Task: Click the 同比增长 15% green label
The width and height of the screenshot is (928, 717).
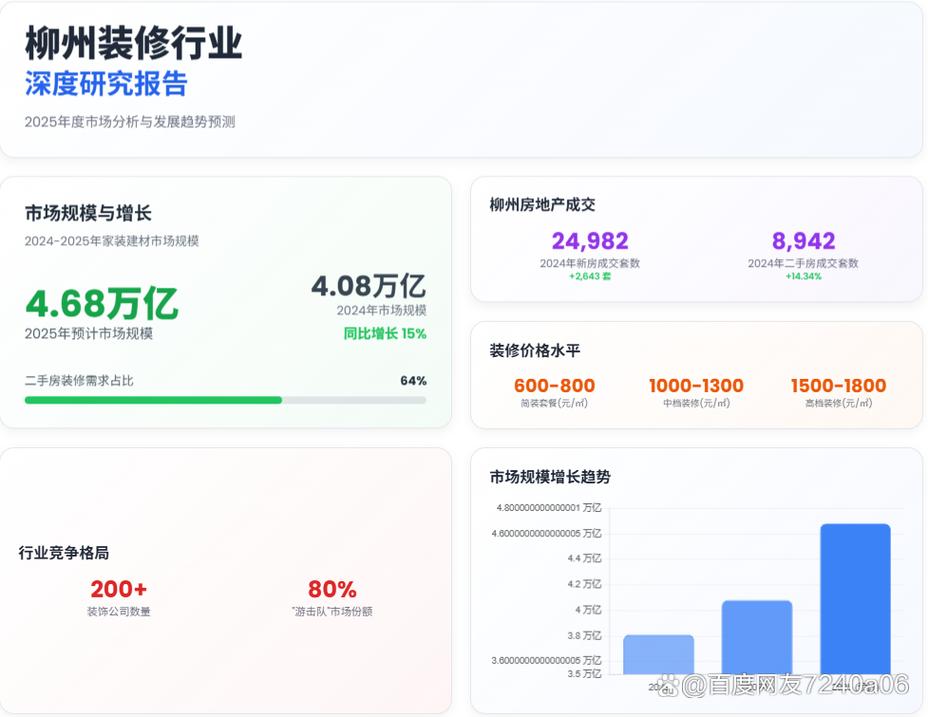Action: point(385,334)
